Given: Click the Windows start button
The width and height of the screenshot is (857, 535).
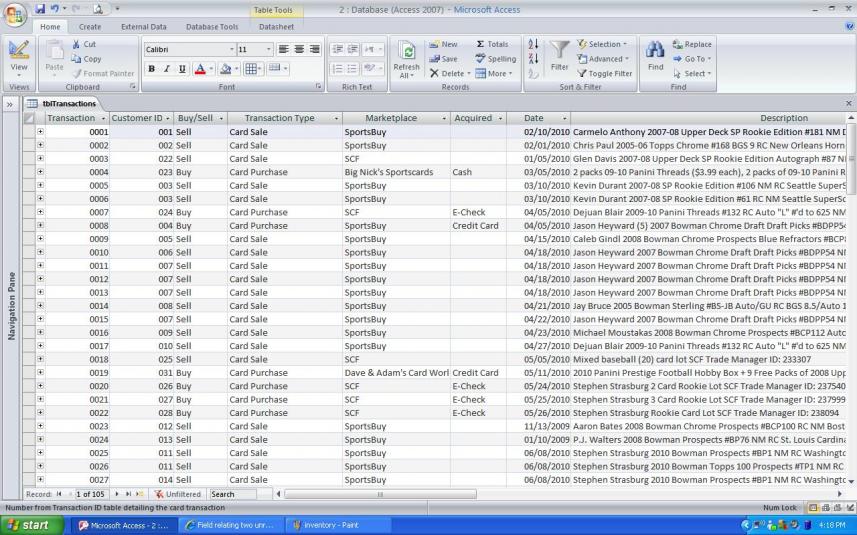Looking at the screenshot, I should pos(30,525).
